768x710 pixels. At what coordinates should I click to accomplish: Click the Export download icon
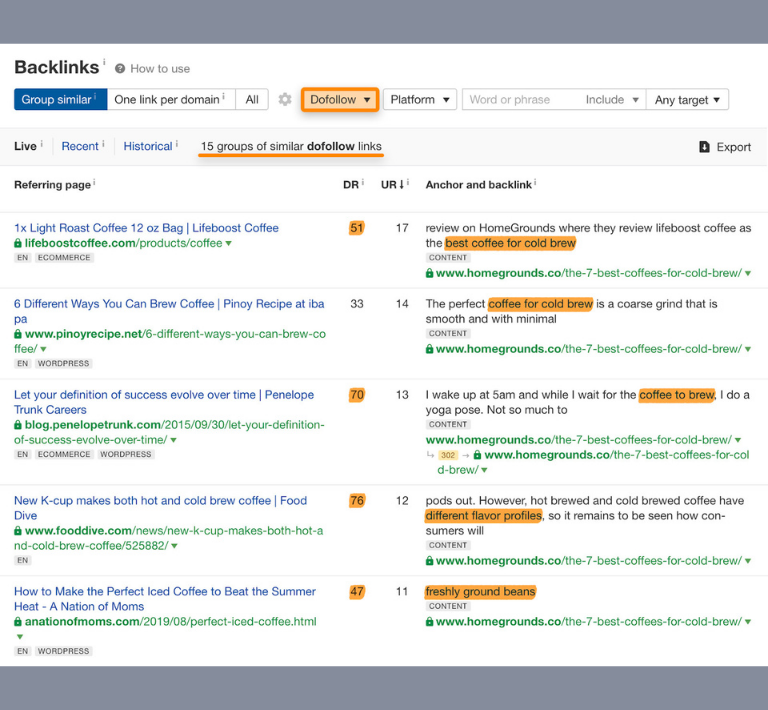704,147
